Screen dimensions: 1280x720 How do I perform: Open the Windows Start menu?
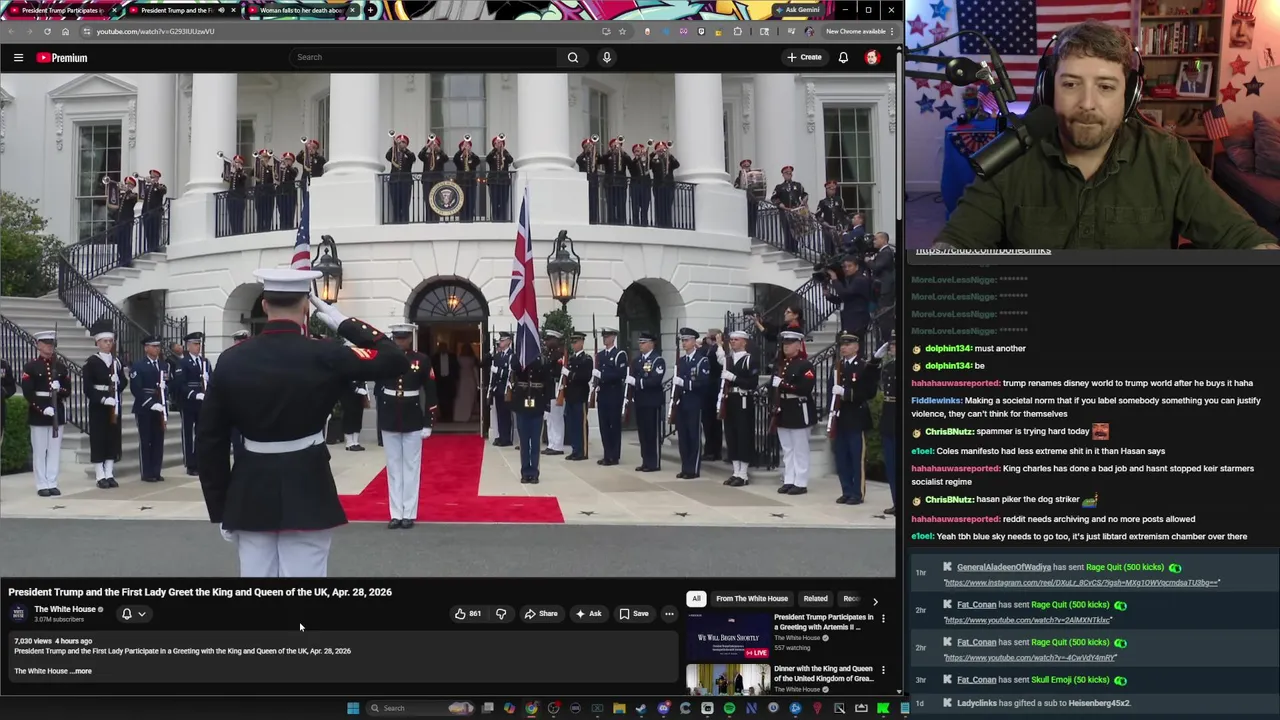[x=353, y=708]
